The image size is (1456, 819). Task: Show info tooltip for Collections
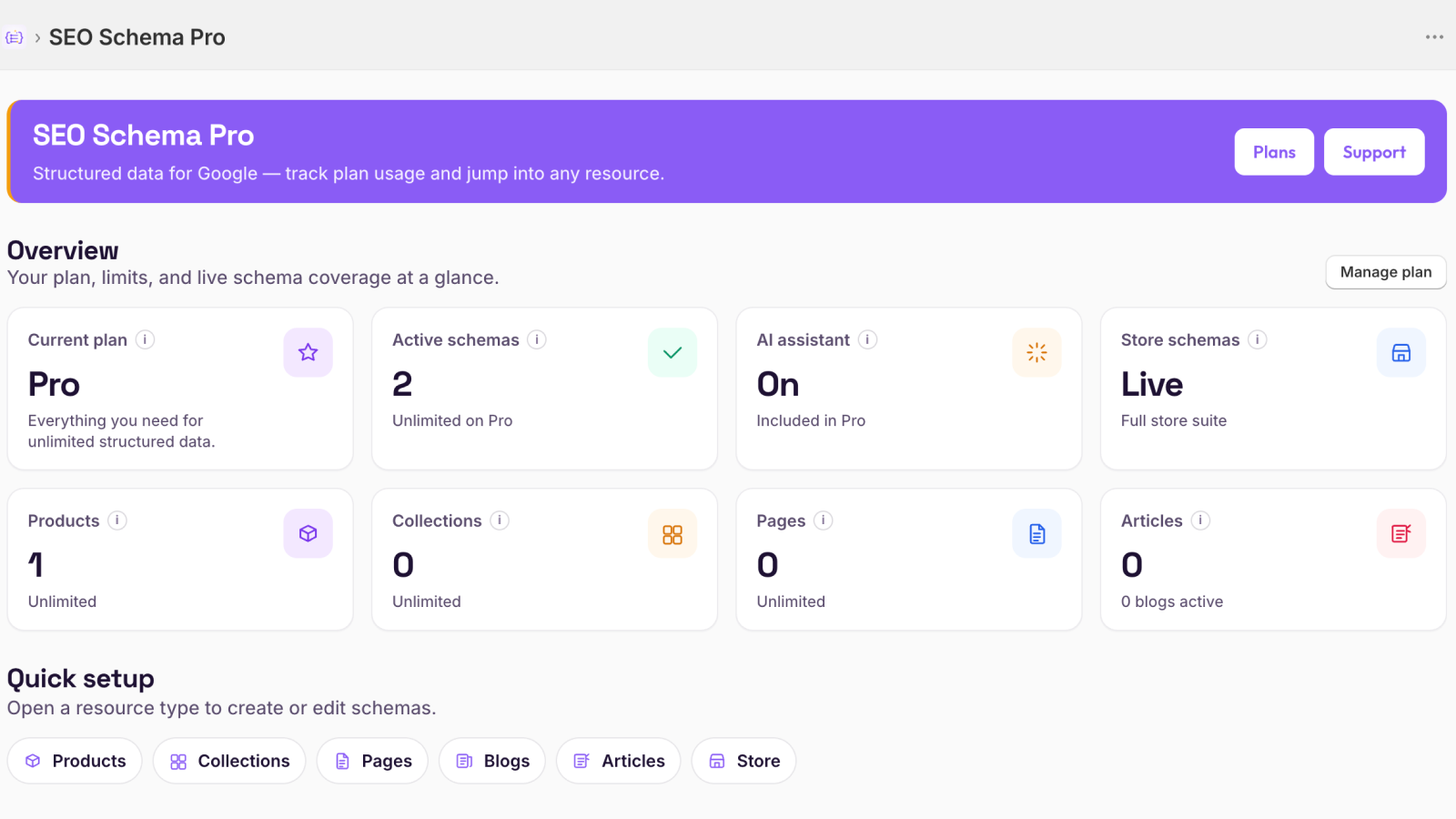coord(500,521)
